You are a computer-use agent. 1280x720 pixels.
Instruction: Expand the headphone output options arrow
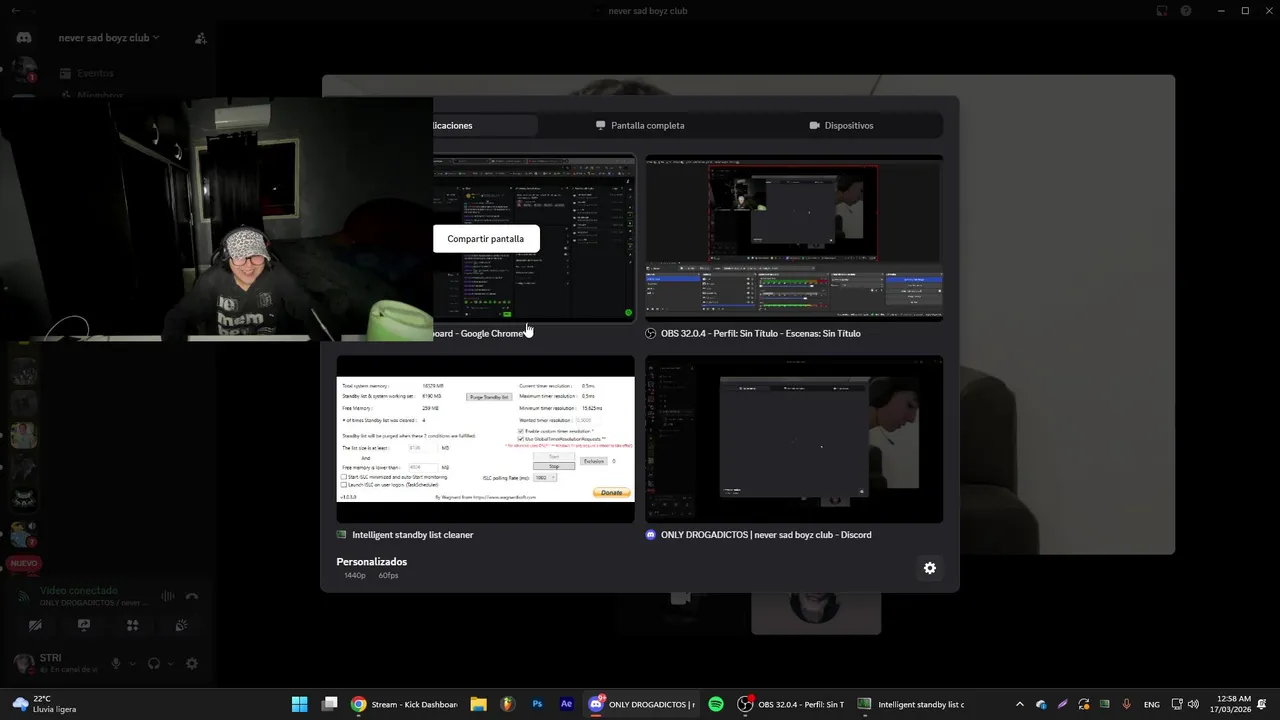pos(170,663)
